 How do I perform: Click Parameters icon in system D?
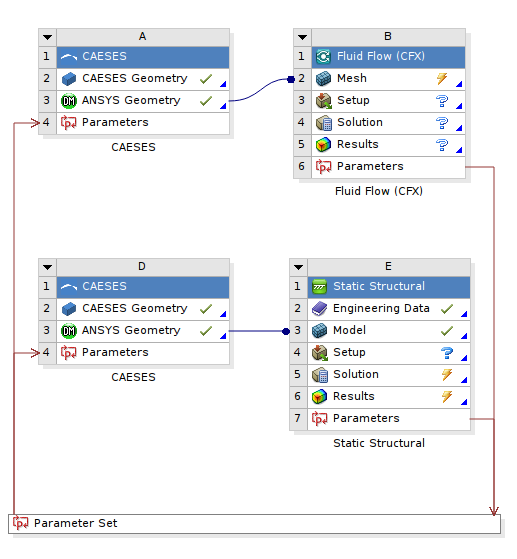pos(69,353)
